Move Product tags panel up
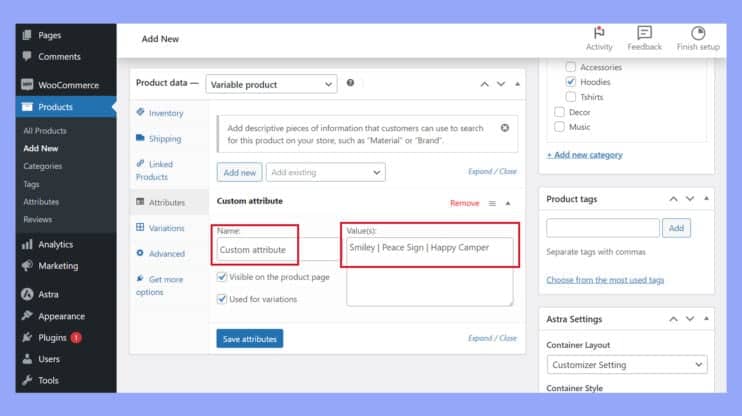742x416 pixels. coord(673,199)
